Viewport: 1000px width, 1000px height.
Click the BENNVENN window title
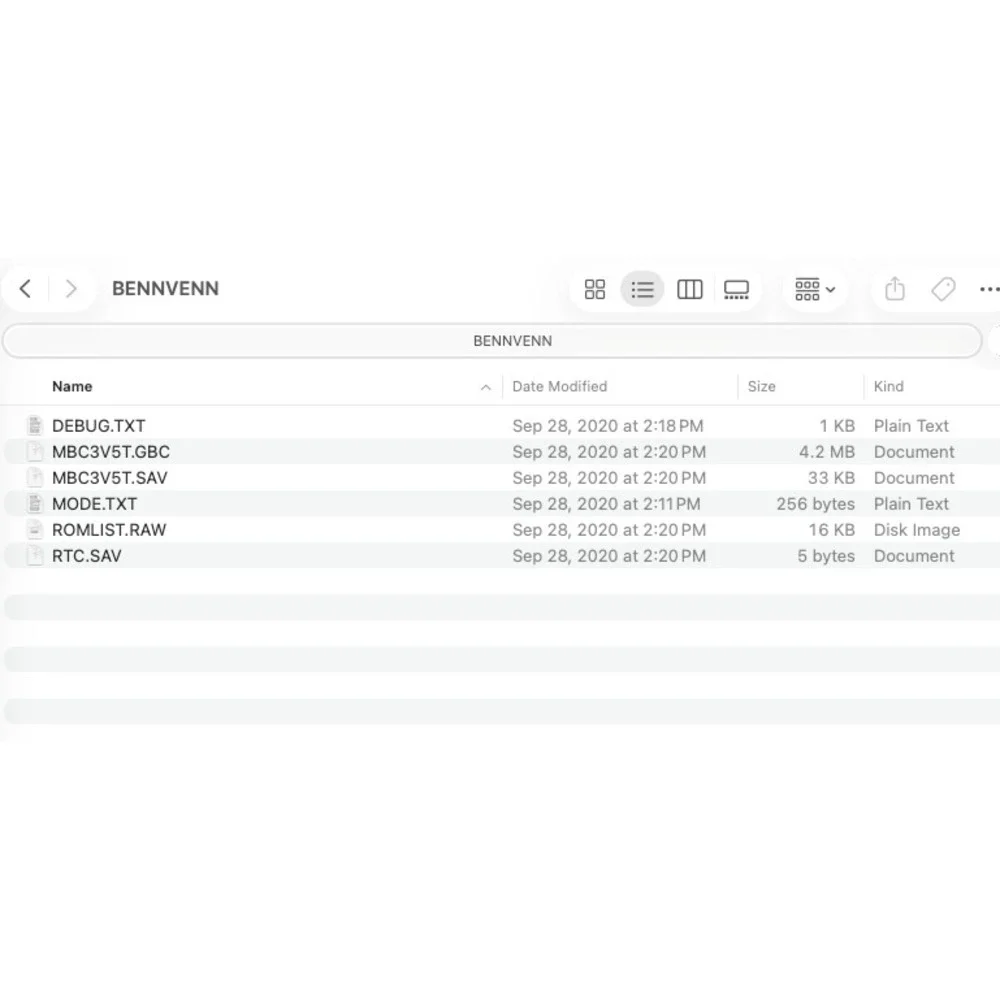[x=165, y=289]
